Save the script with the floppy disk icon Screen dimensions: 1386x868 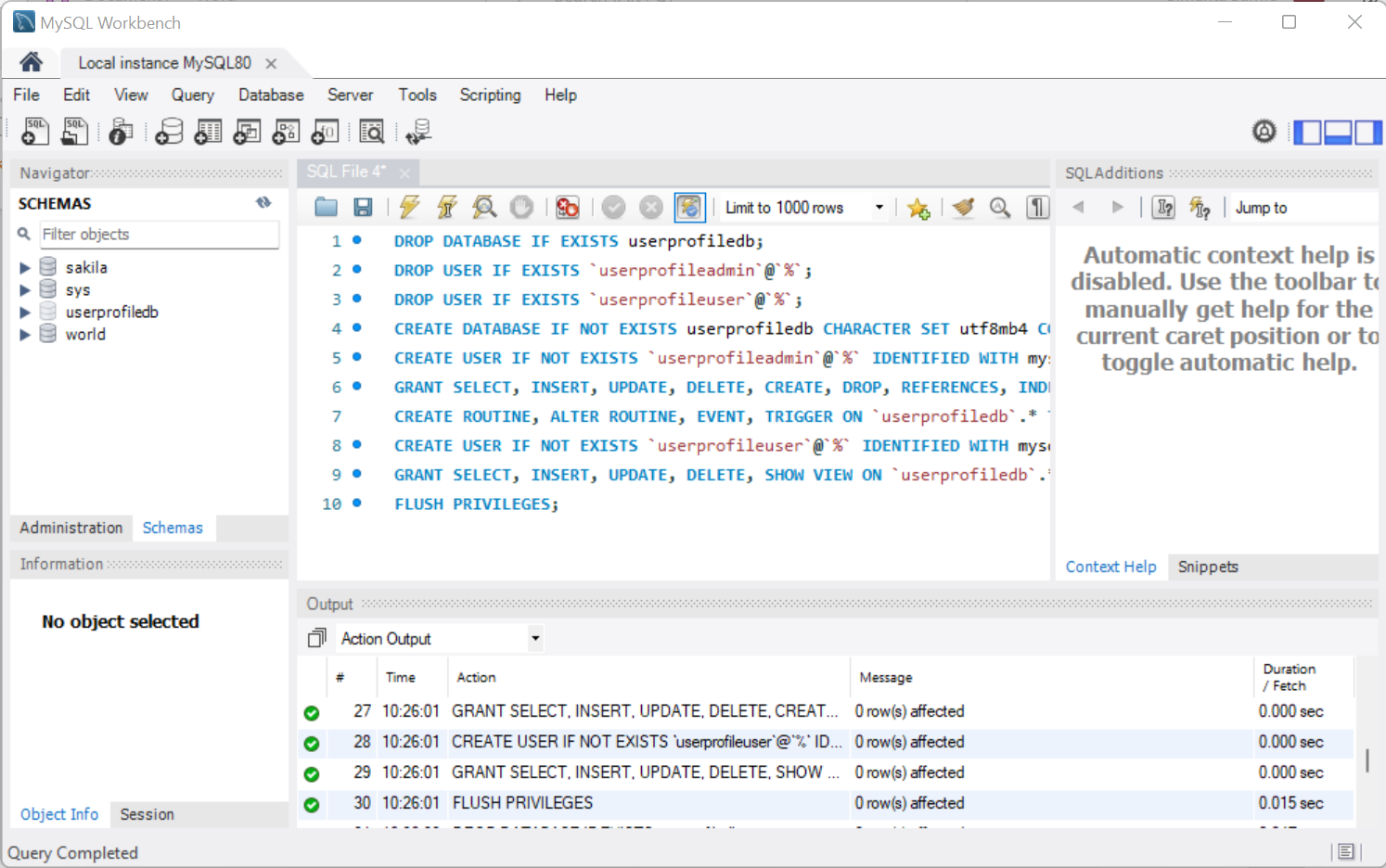point(363,208)
